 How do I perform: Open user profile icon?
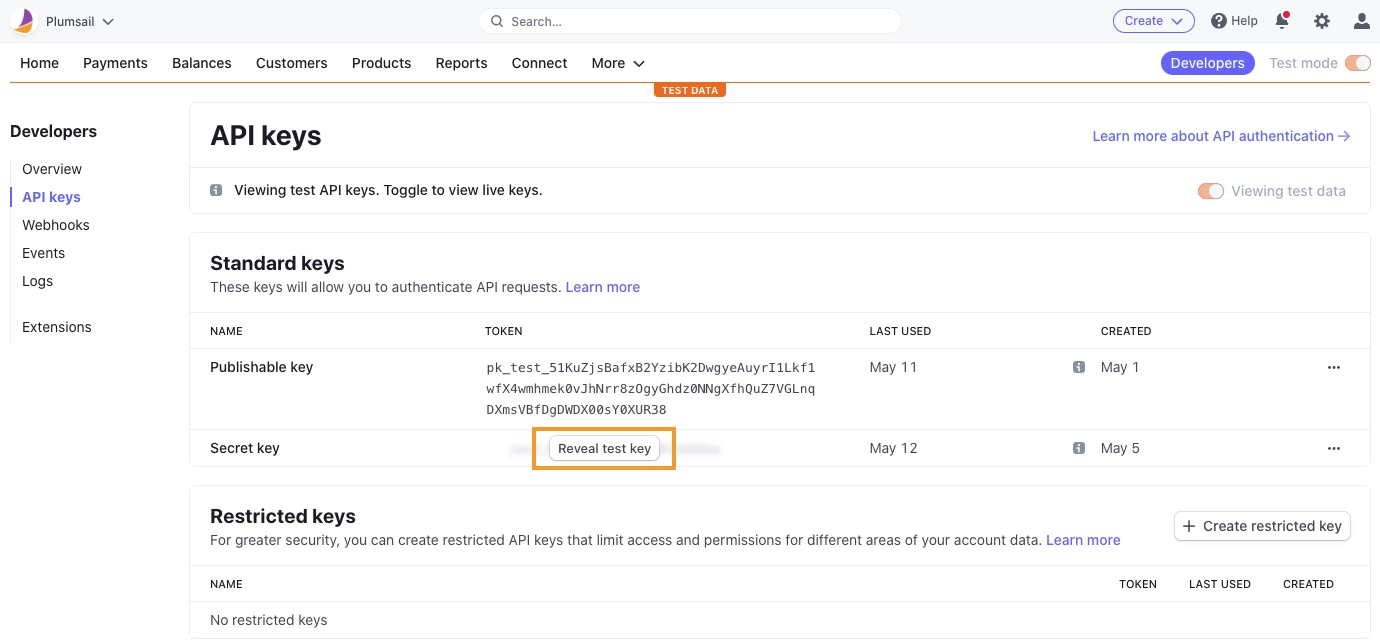[x=1361, y=21]
